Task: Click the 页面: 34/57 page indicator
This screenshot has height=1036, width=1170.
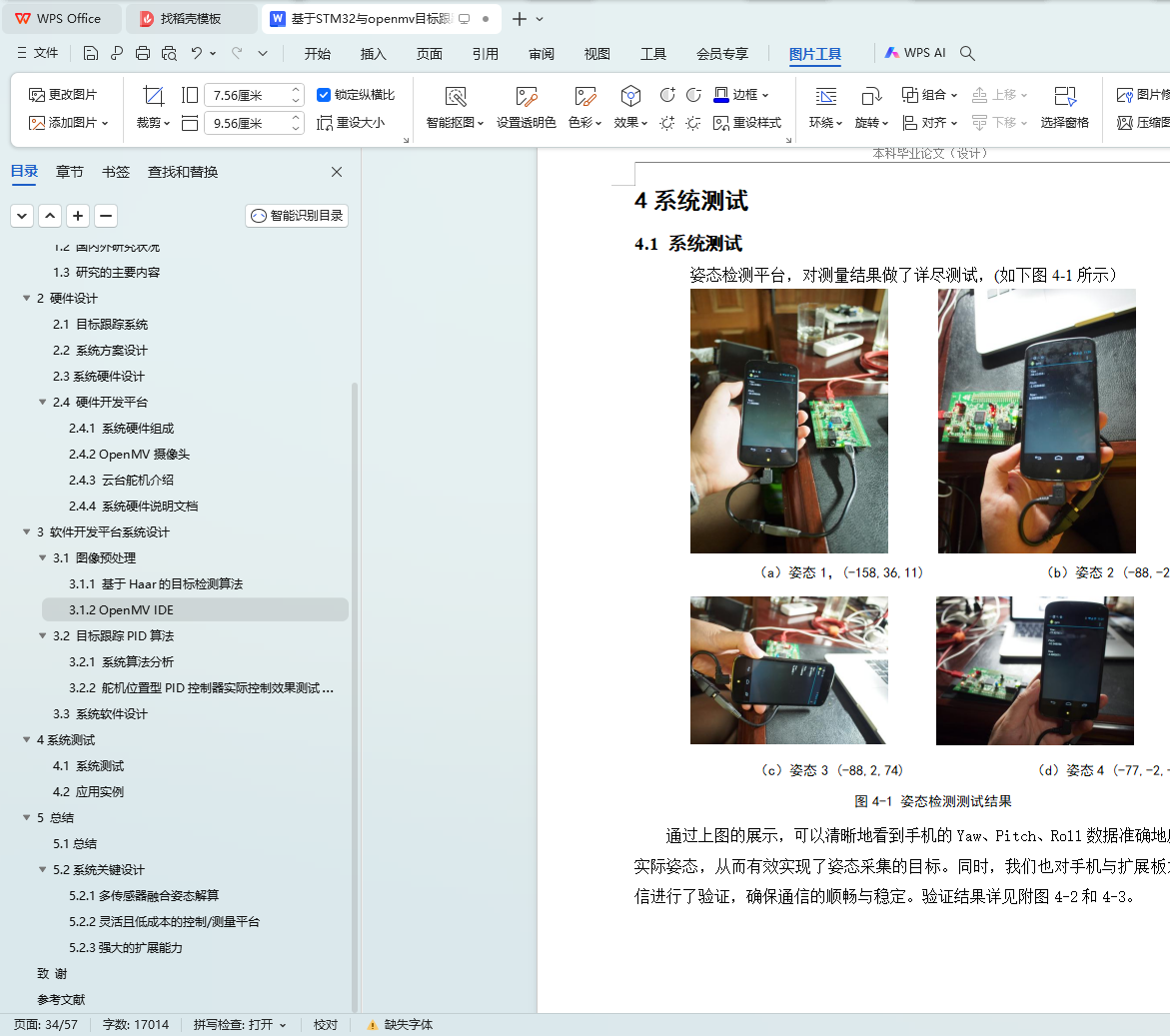Action: pyautogui.click(x=46, y=1025)
